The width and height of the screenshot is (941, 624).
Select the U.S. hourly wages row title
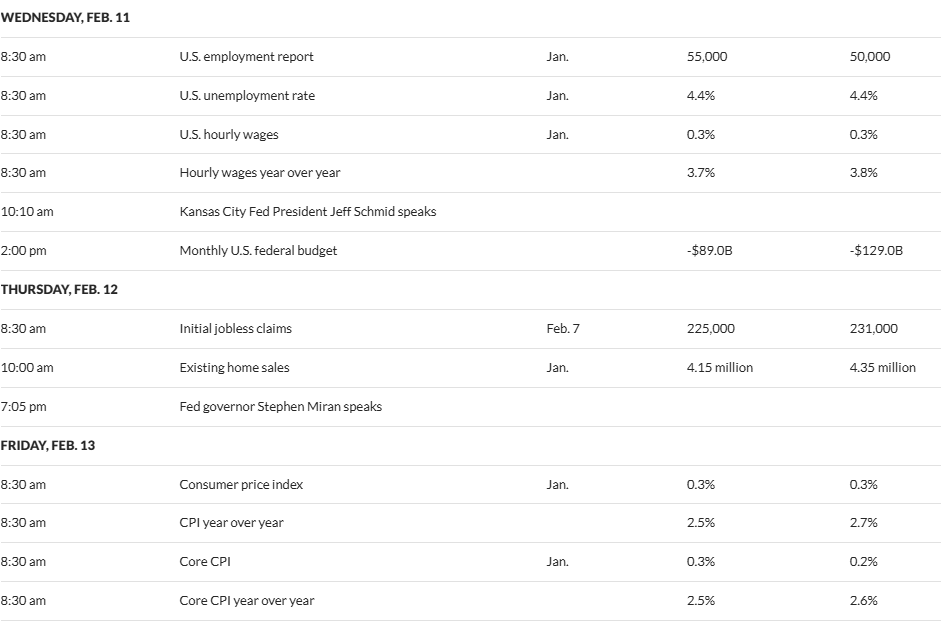[x=229, y=135]
